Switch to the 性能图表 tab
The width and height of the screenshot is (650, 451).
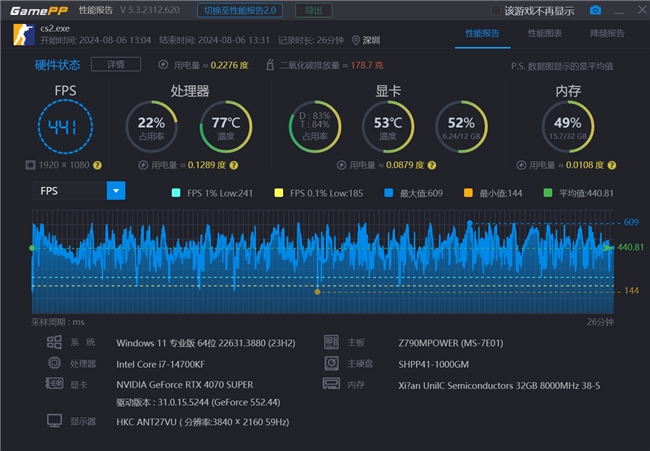coord(545,34)
